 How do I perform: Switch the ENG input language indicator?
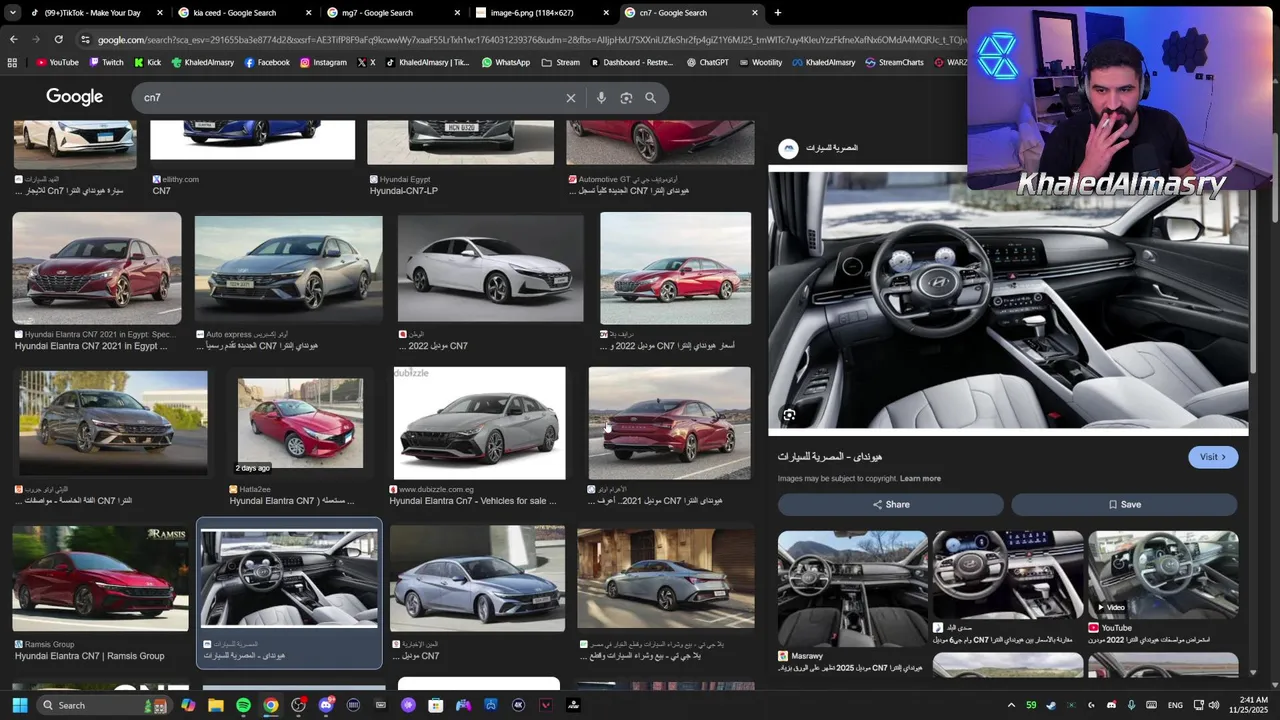[1175, 705]
